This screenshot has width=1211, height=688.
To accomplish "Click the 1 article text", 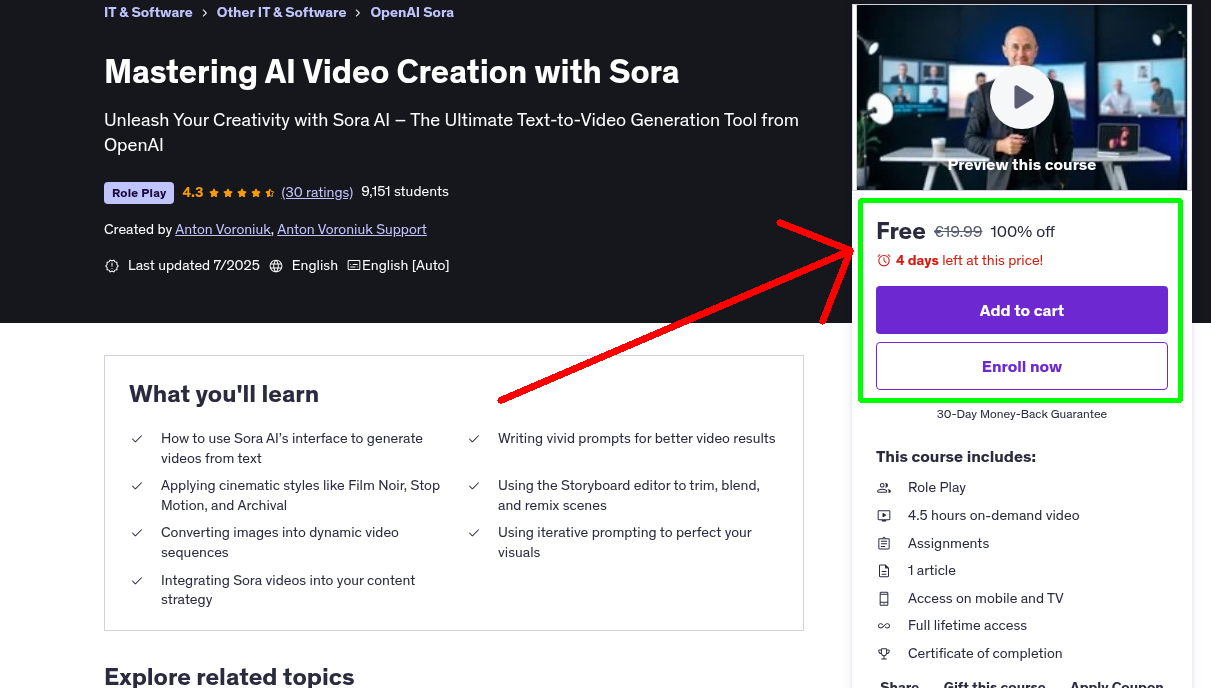I will click(932, 570).
